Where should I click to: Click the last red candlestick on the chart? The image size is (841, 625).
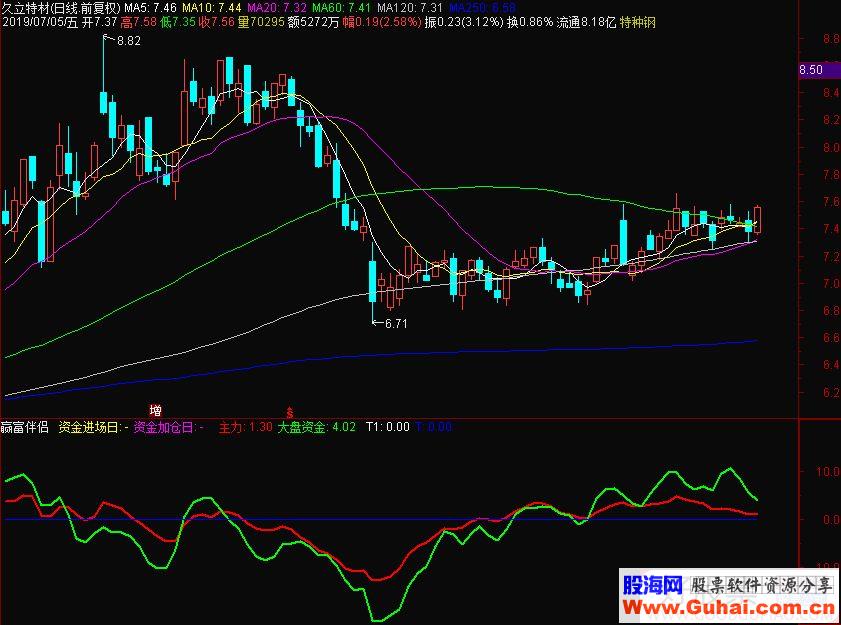click(758, 220)
